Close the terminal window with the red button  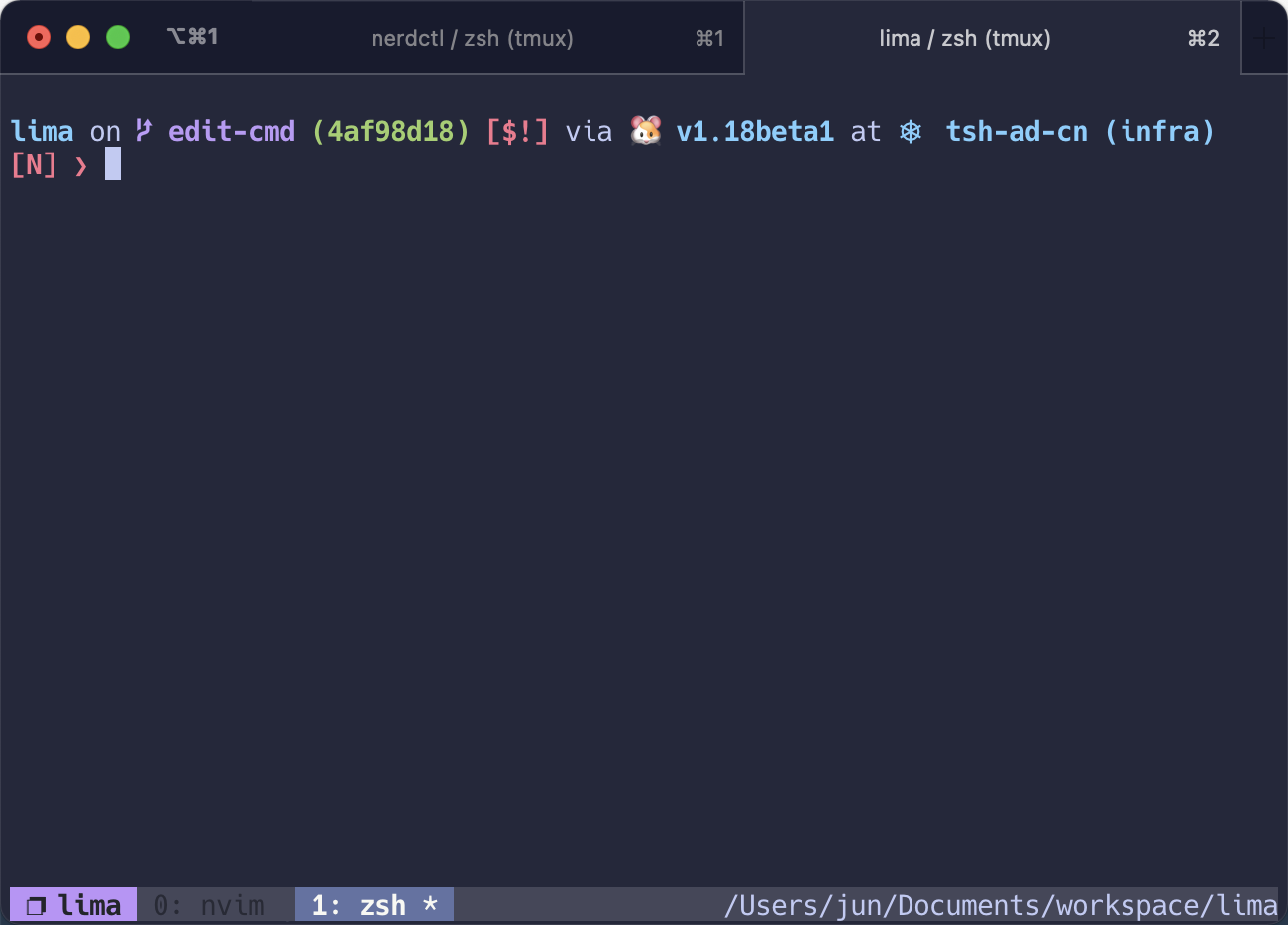(39, 37)
